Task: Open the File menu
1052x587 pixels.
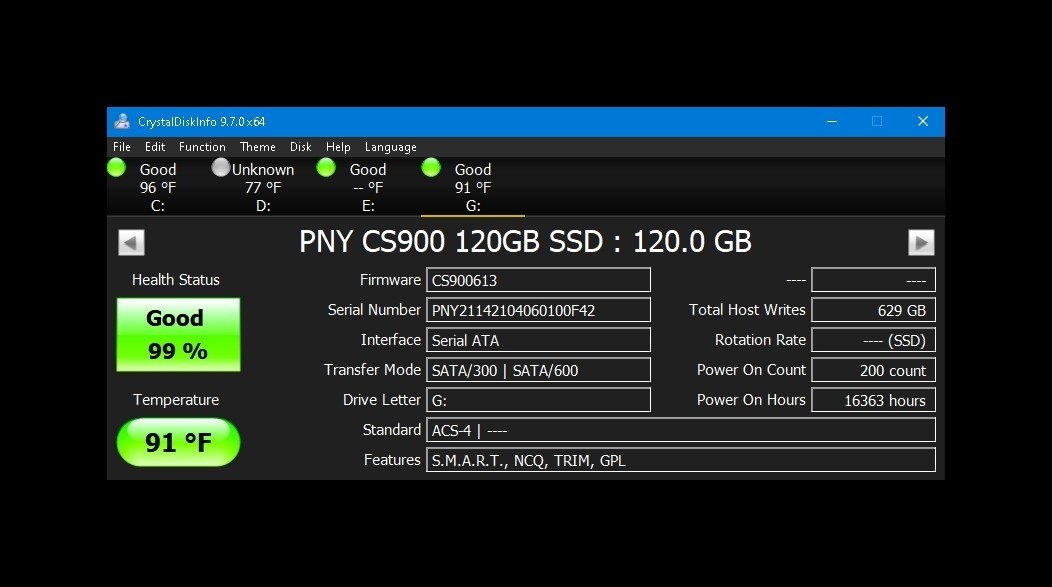Action: point(121,147)
